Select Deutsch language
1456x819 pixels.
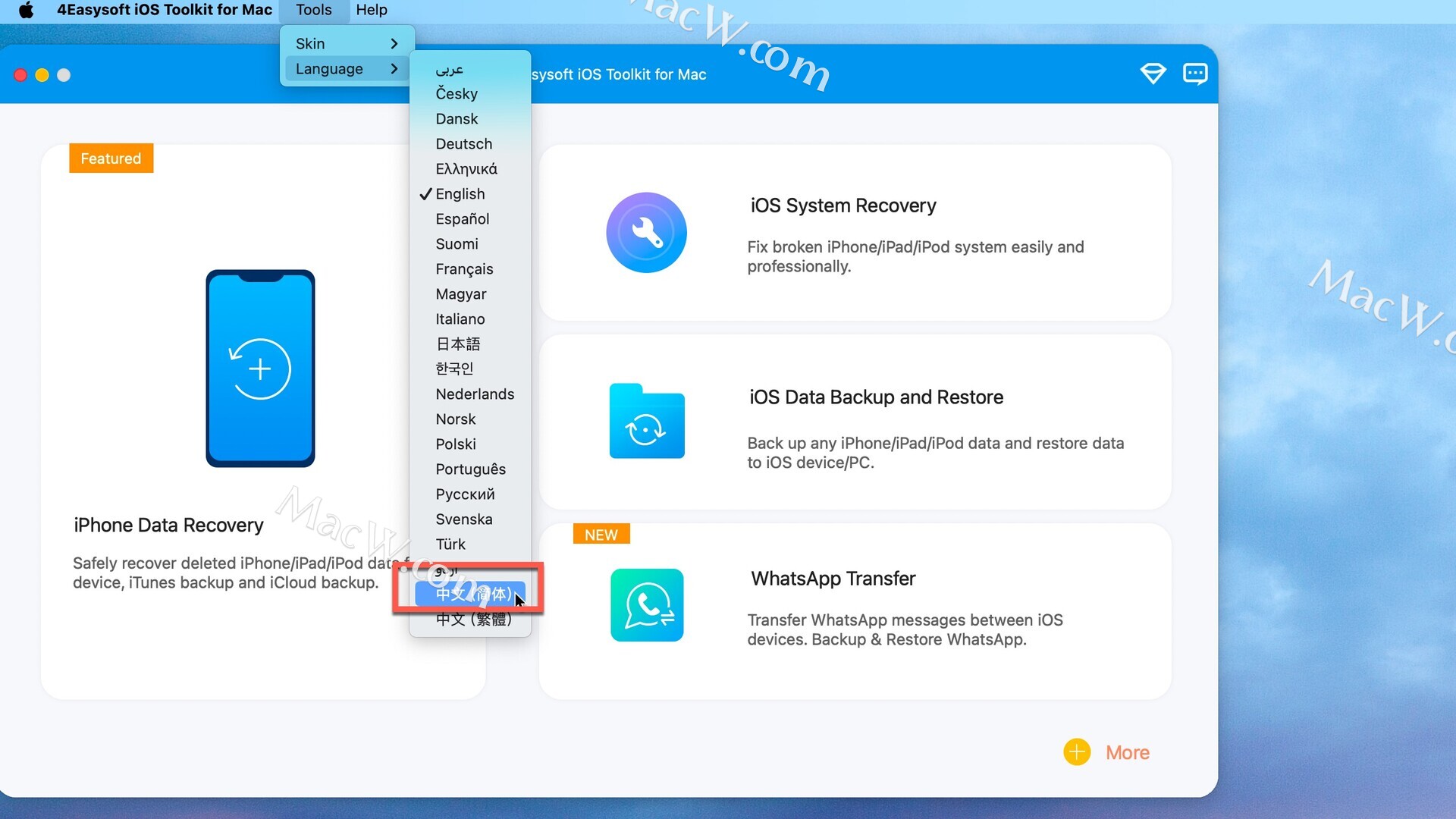click(470, 144)
